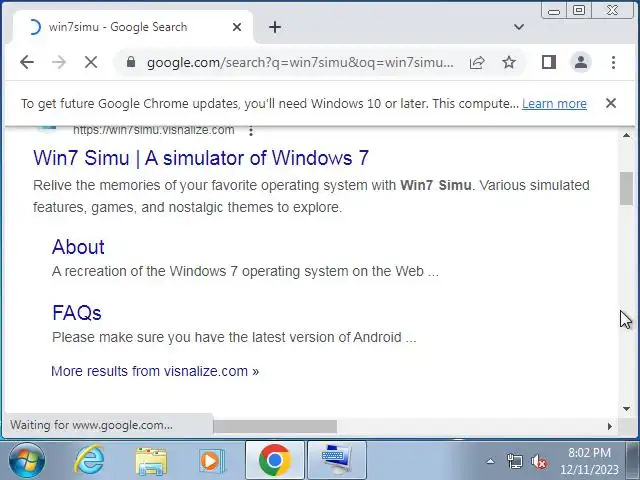Share this page from address bar
Image resolution: width=640 pixels, height=480 pixels.
(477, 62)
